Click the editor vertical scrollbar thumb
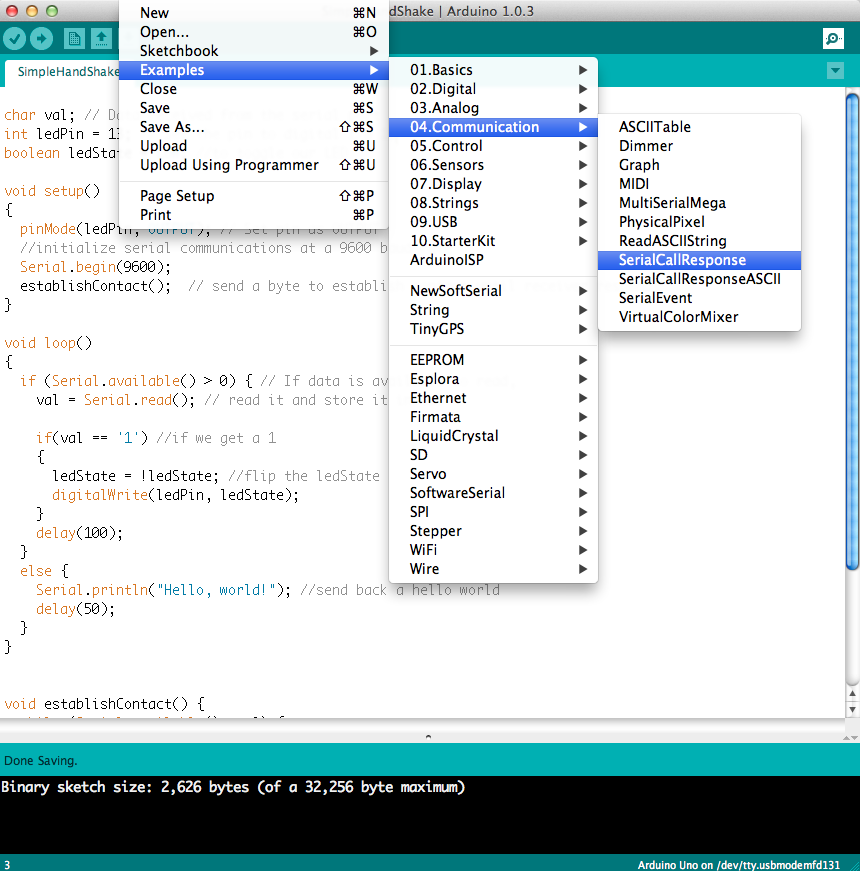The image size is (860, 871). pyautogui.click(x=852, y=332)
